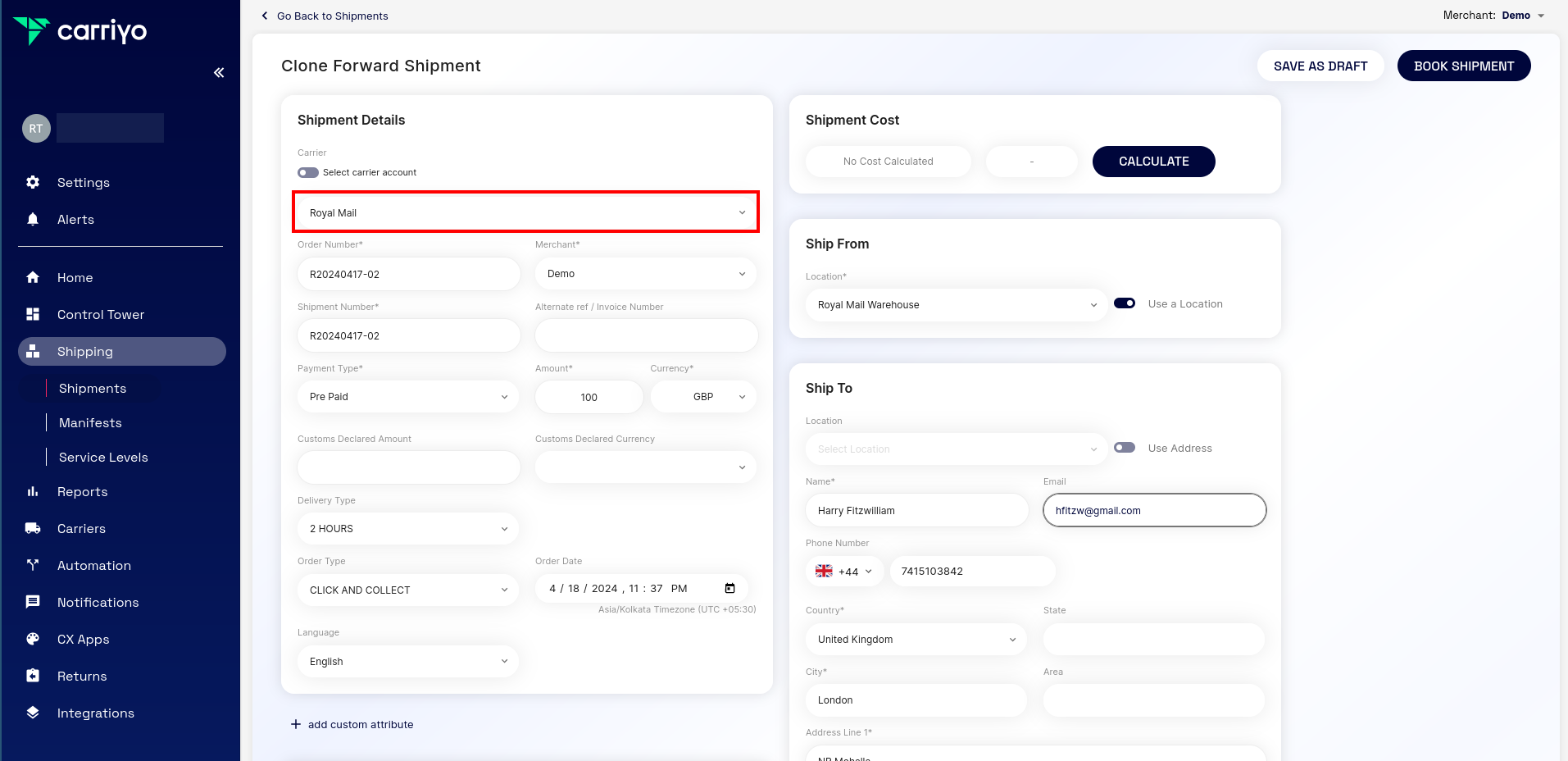
Task: Click the Settings gear icon
Action: (x=33, y=182)
